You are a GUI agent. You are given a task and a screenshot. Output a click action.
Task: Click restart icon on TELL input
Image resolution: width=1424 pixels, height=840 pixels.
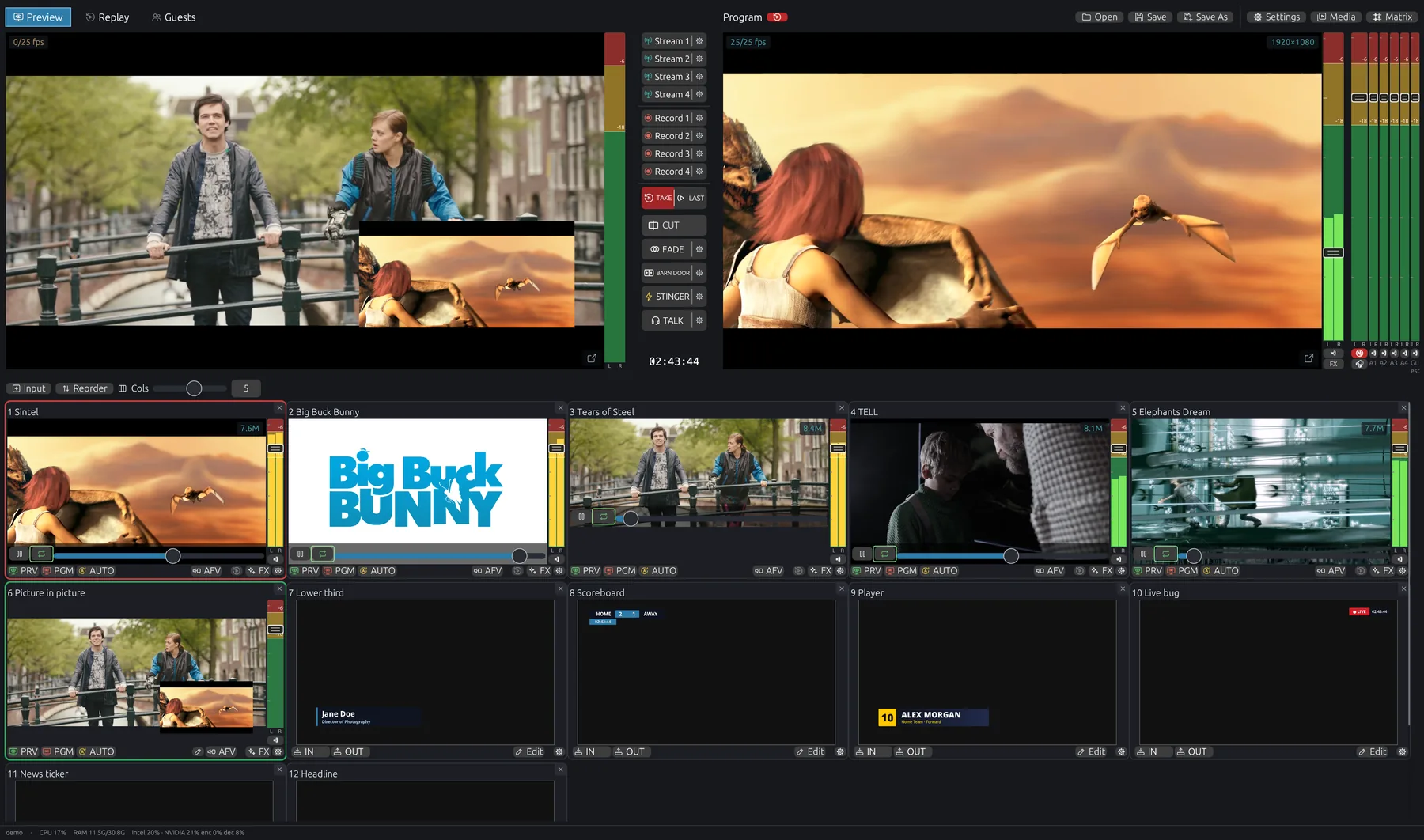tap(1079, 571)
